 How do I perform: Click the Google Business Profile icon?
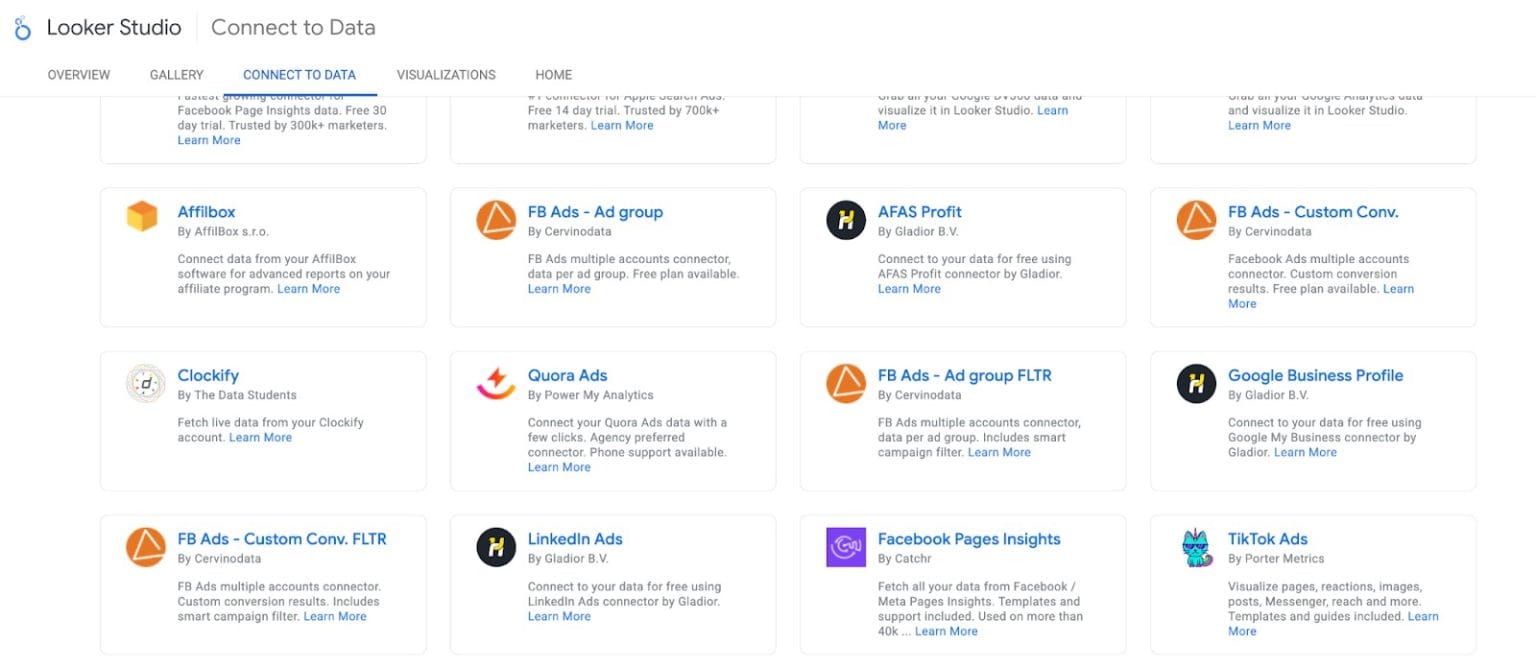coord(1196,384)
